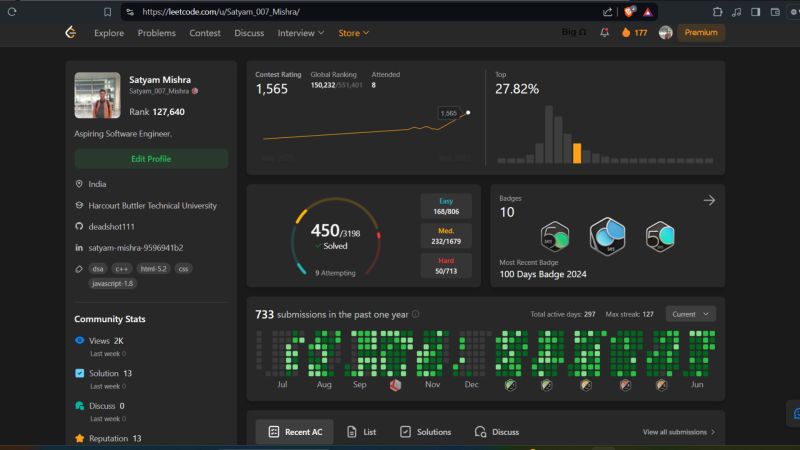Switch to the Discuss tab below heatmap
Screen dimensions: 800x450
coord(497,432)
